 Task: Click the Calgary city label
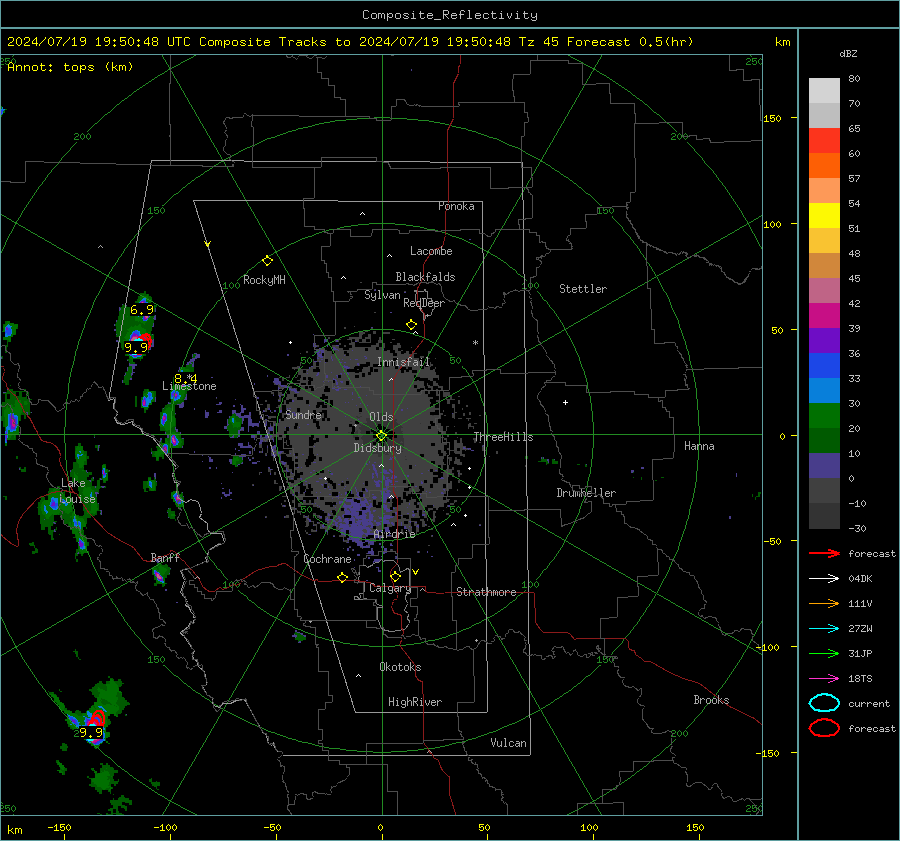pyautogui.click(x=390, y=588)
